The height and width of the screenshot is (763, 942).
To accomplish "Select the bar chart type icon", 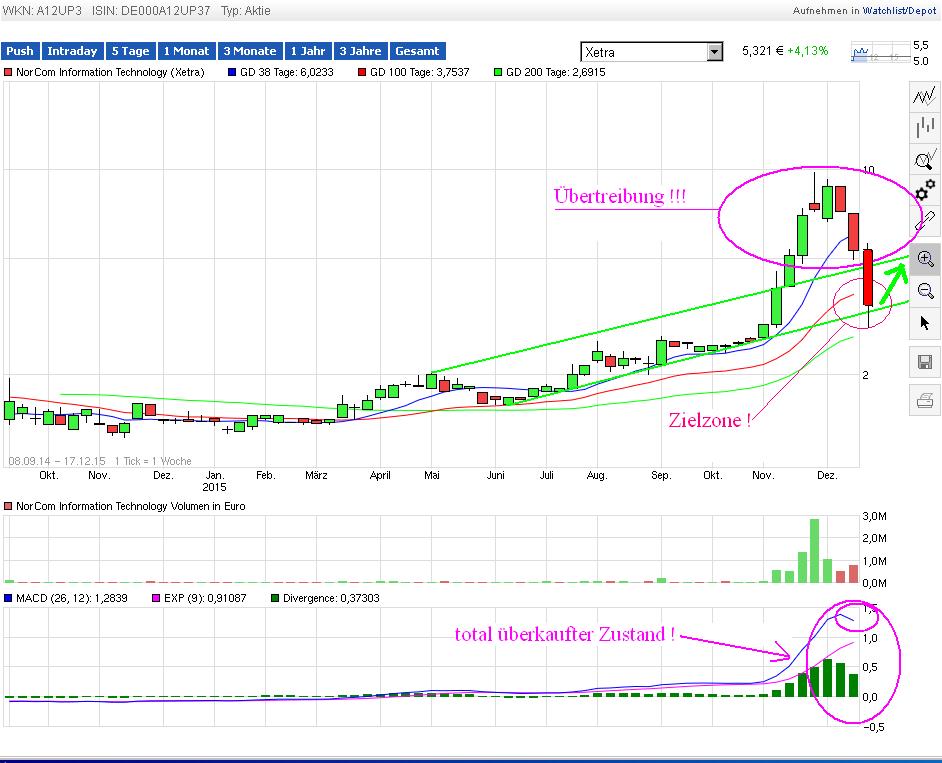I will point(924,127).
